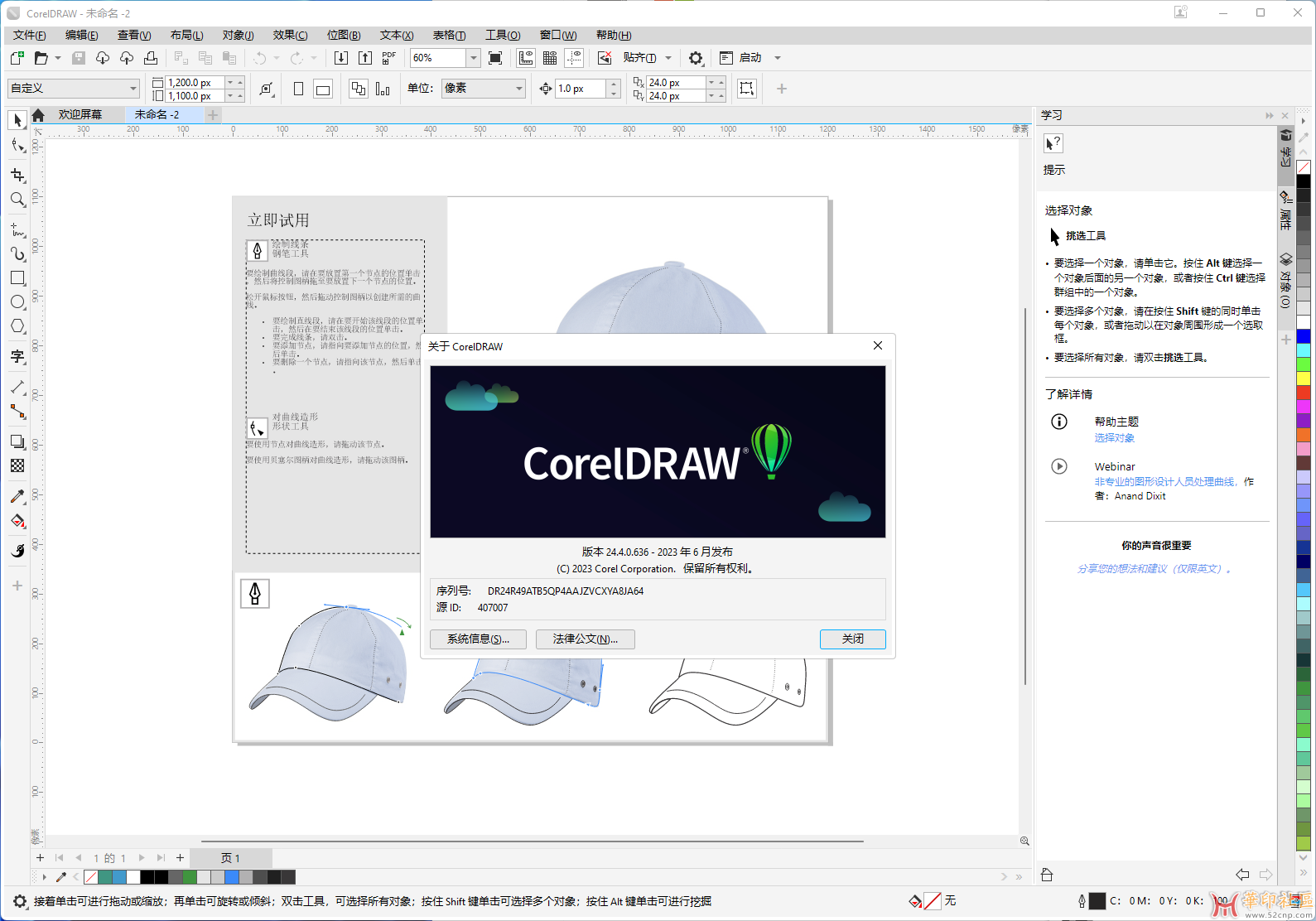Click the 系统信息 button

coord(478,639)
